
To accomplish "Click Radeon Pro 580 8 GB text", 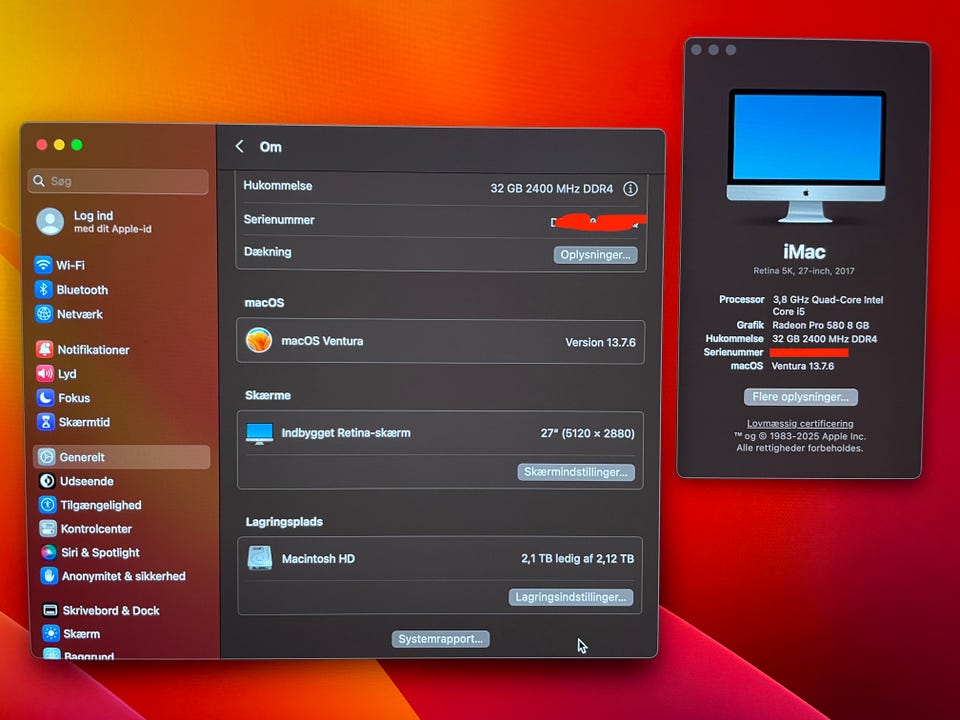I will tap(820, 325).
